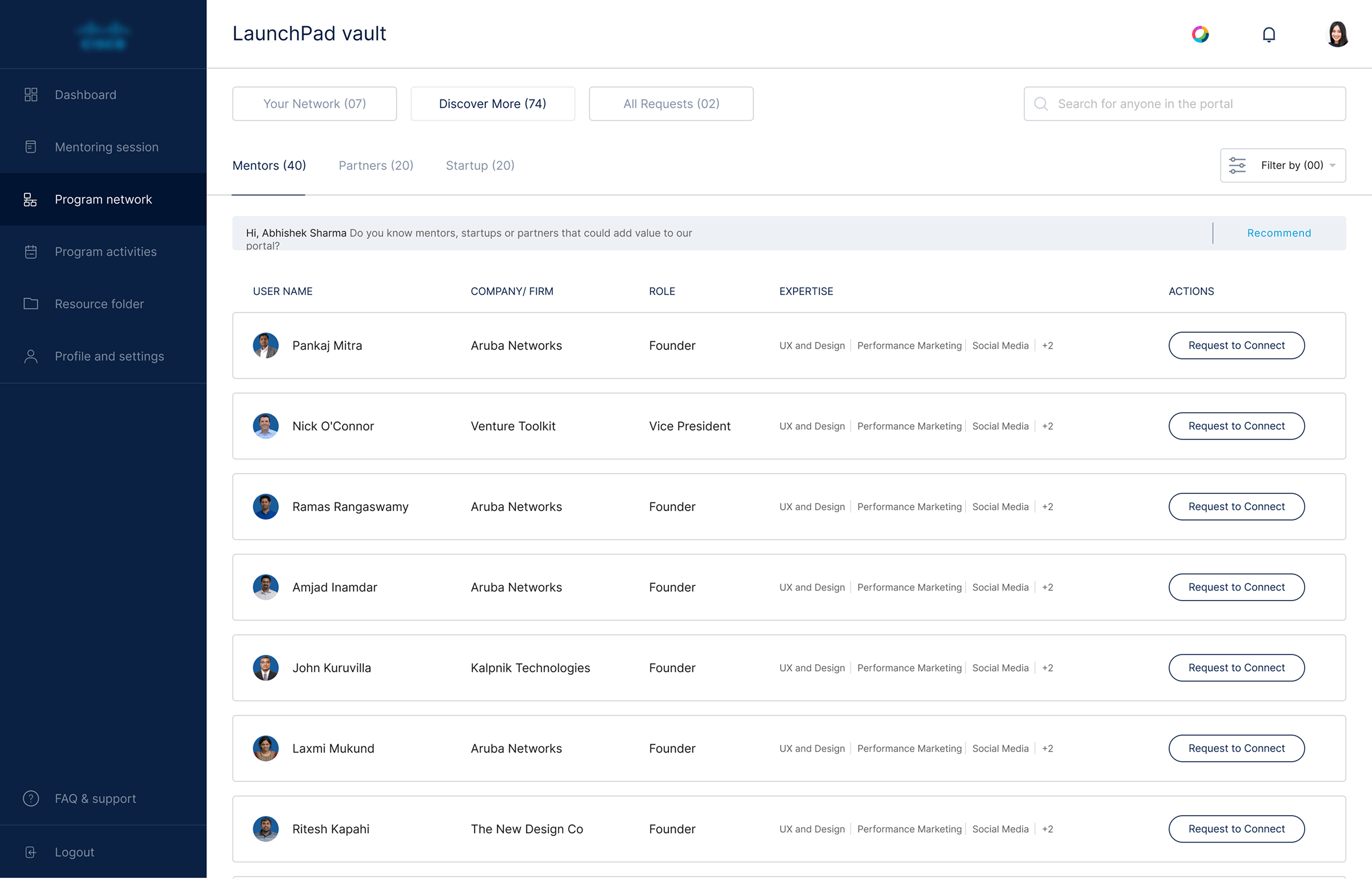Request to Connect with Ramas Rangaswamy
Image resolution: width=1372 pixels, height=879 pixels.
click(x=1237, y=506)
